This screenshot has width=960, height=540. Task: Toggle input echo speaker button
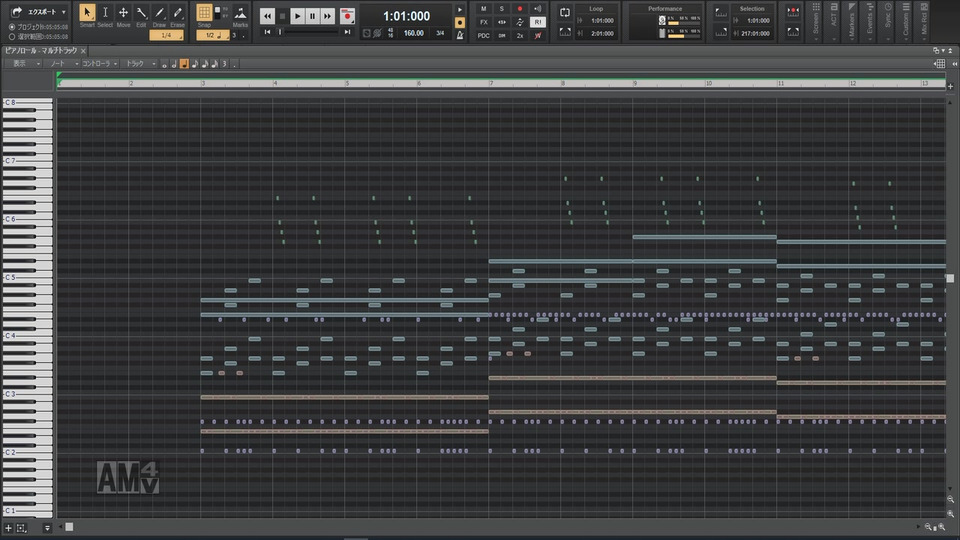click(x=538, y=9)
